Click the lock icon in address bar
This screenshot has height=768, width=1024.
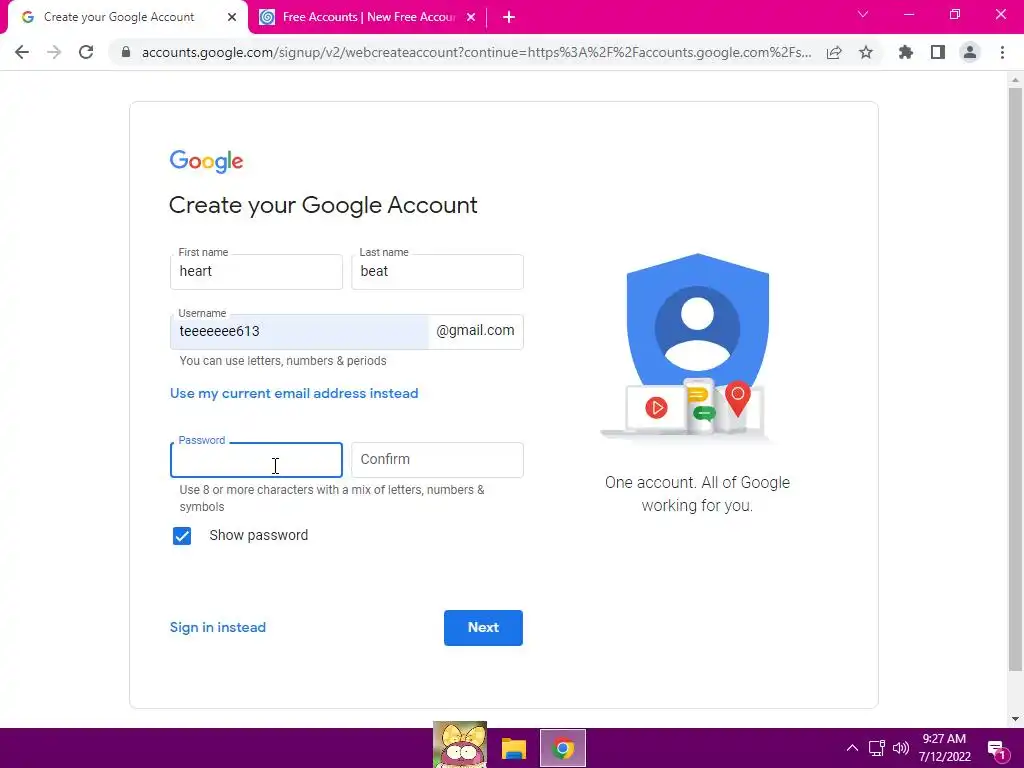[x=126, y=52]
